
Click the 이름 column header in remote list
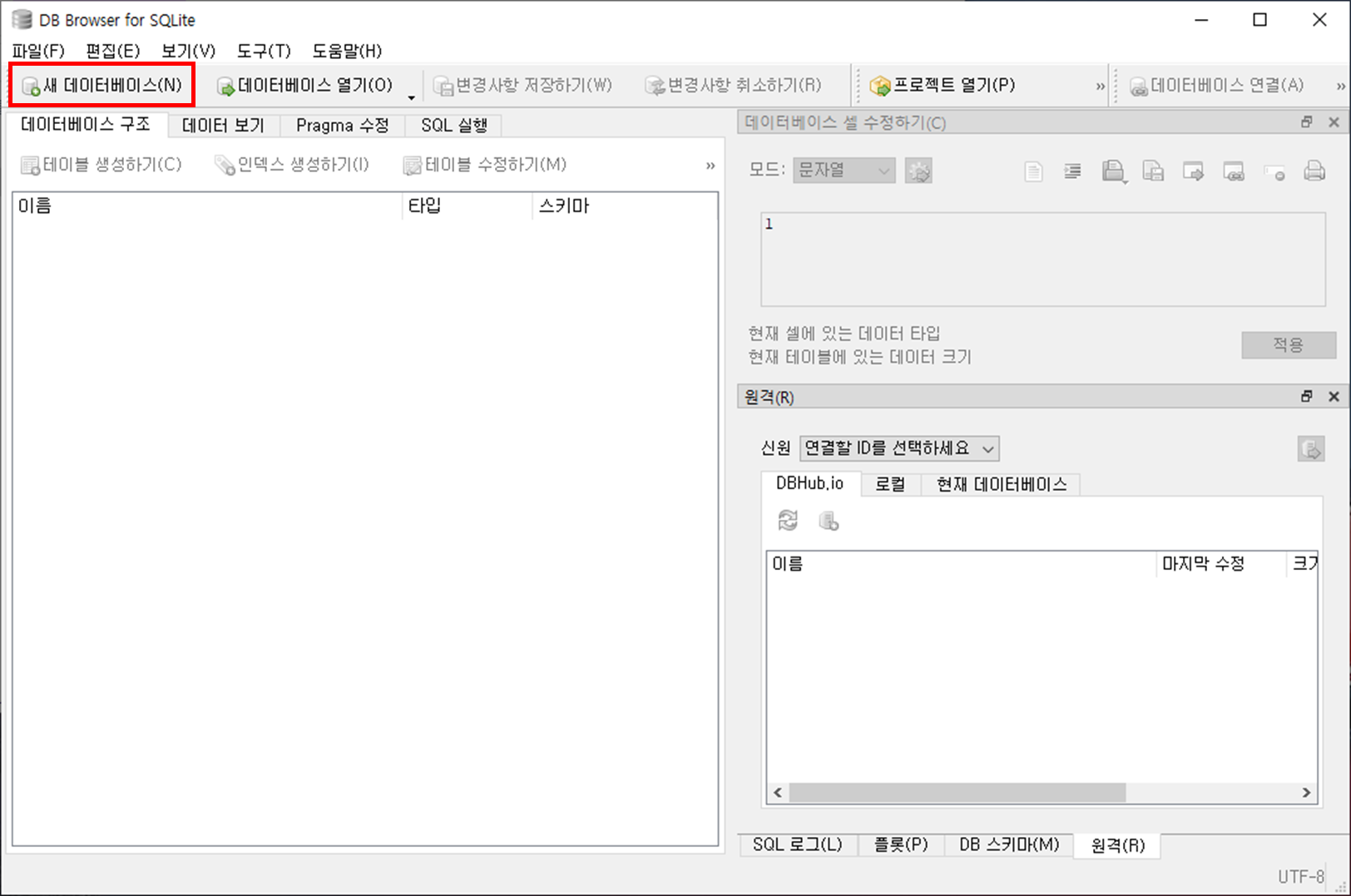[962, 564]
